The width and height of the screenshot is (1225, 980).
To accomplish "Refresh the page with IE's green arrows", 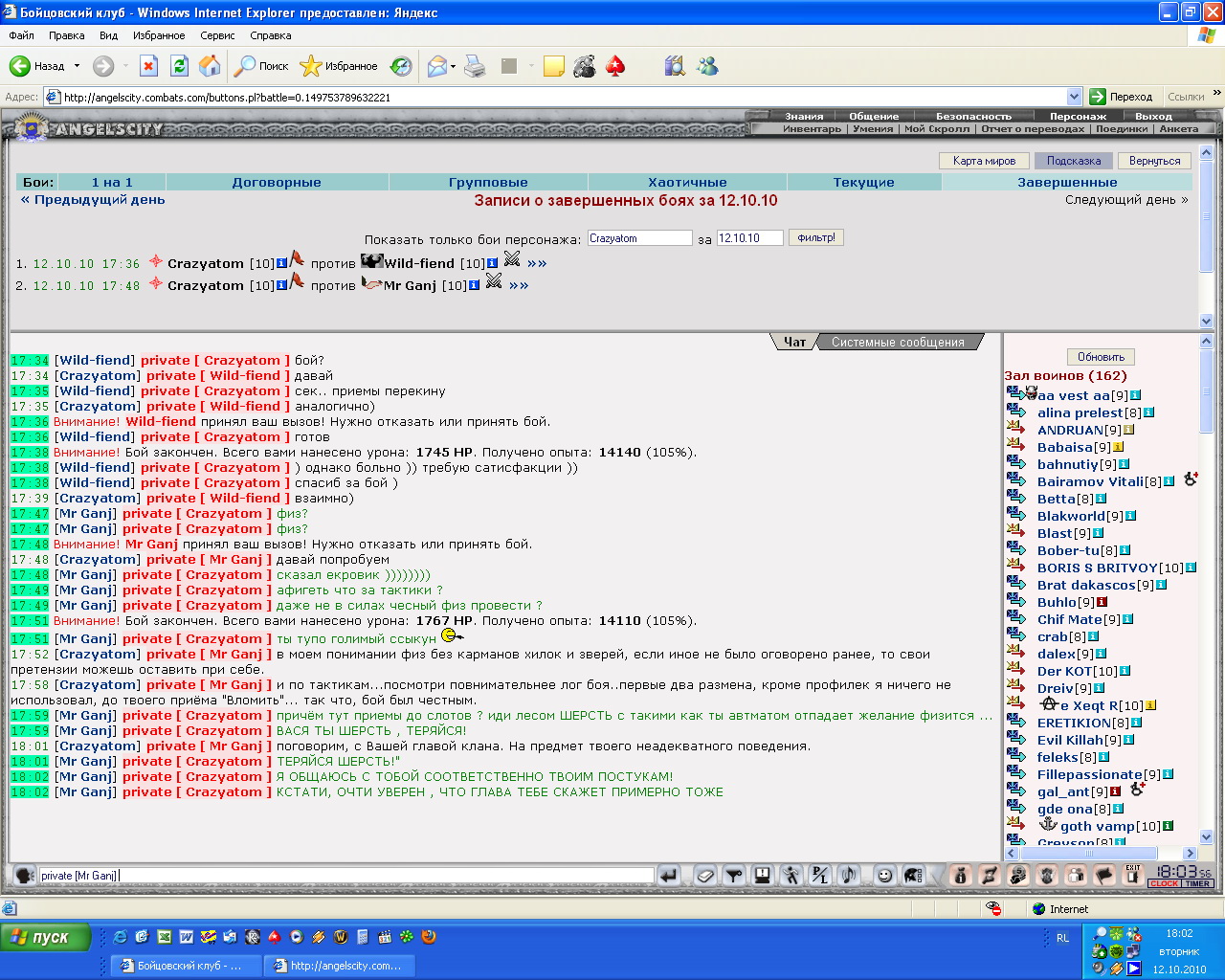I will coord(179,66).
